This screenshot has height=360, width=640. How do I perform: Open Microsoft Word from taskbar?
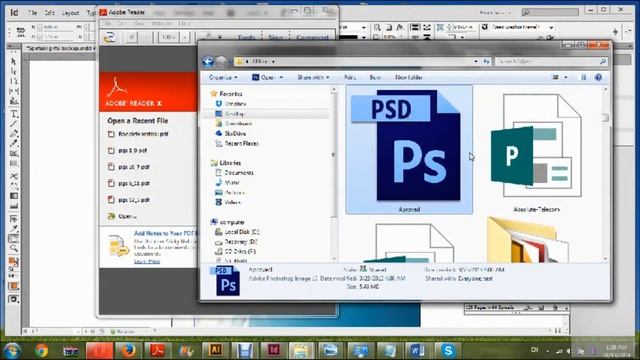[418, 350]
